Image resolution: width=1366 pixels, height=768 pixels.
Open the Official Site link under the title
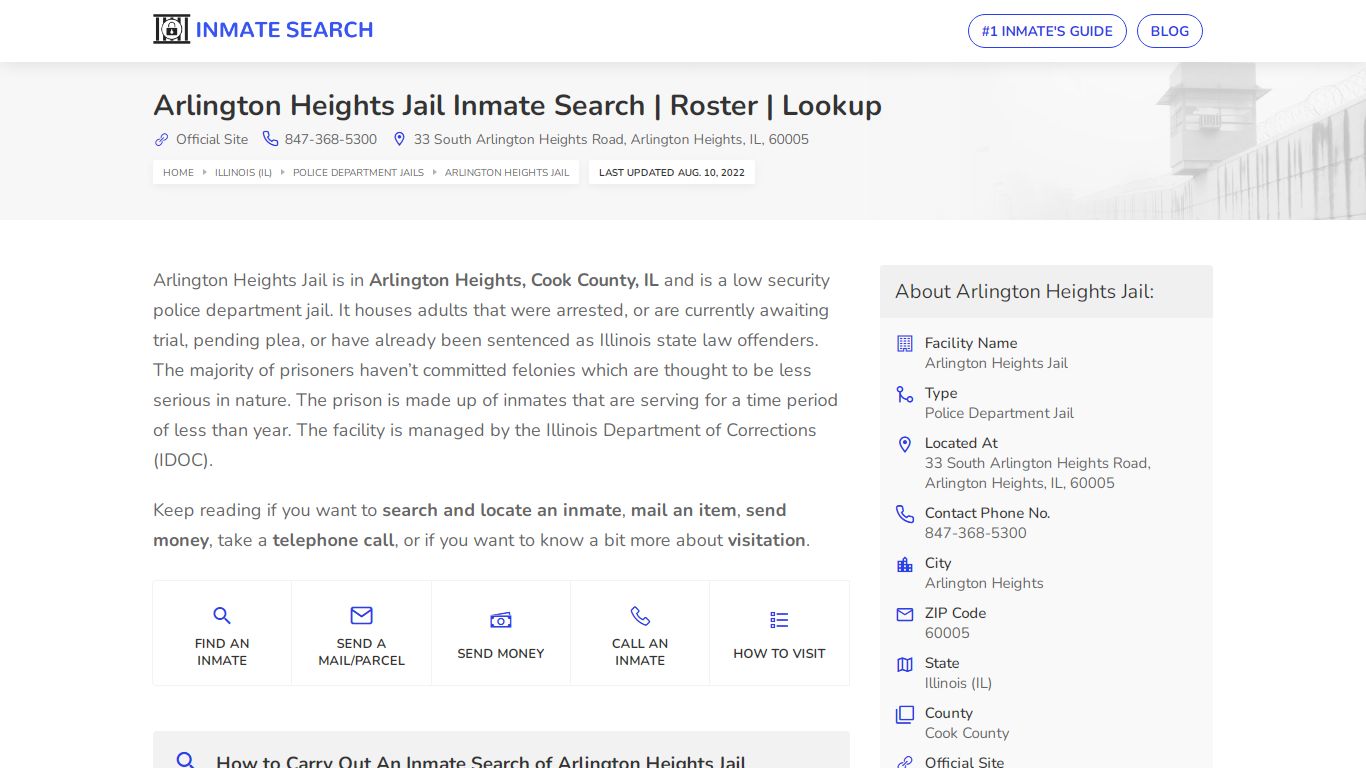pos(212,139)
